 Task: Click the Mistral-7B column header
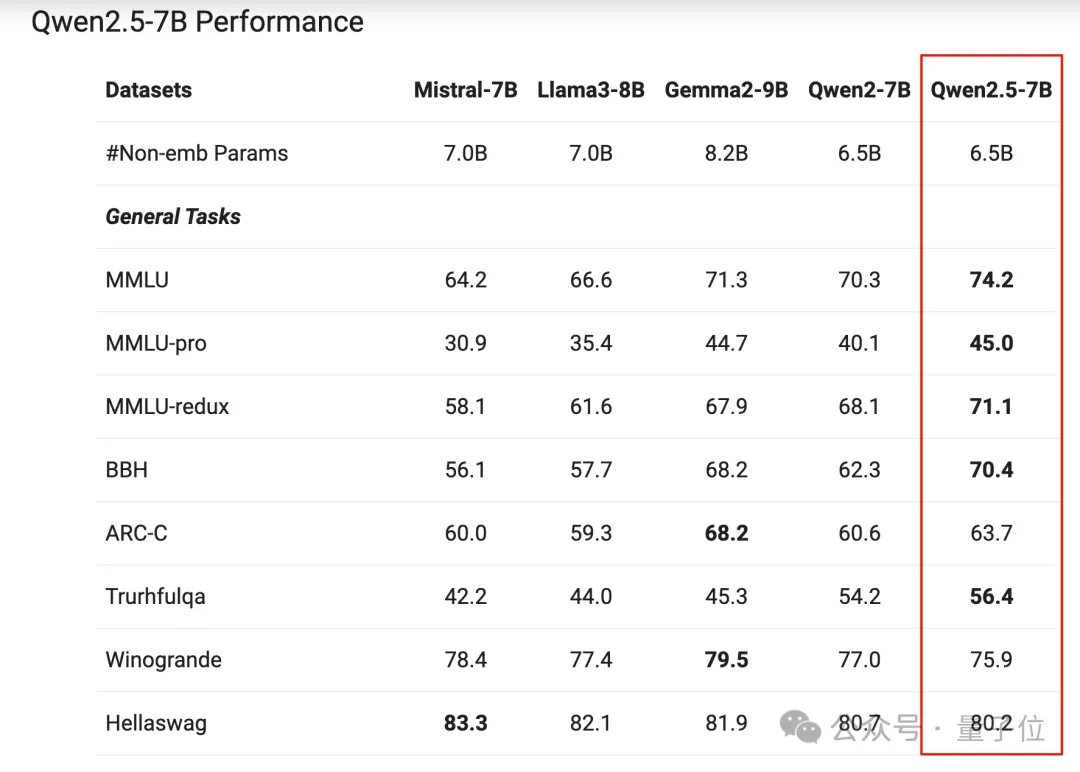point(466,90)
